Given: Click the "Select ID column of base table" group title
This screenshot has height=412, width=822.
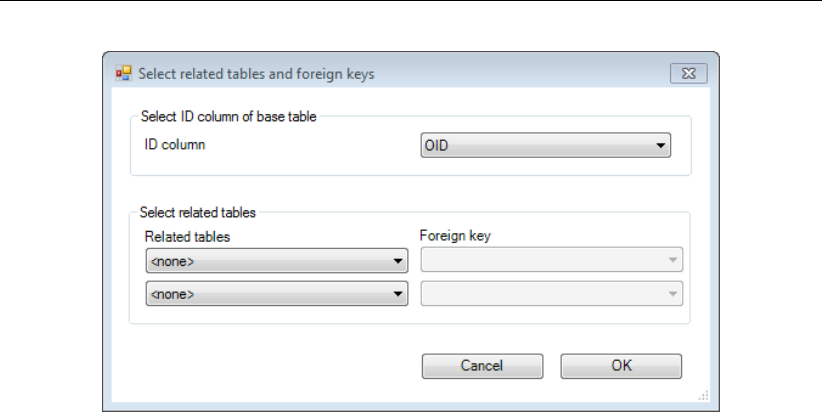Looking at the screenshot, I should pyautogui.click(x=230, y=117).
